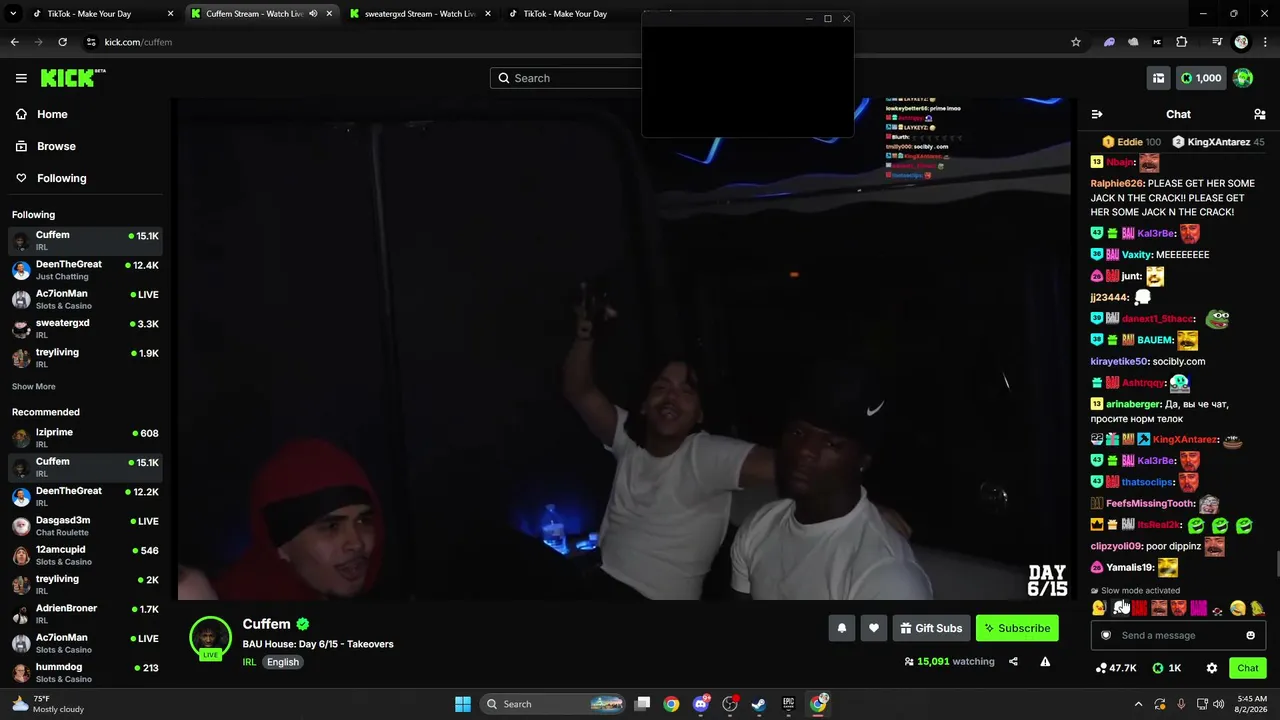Reload the Kick page
The width and height of the screenshot is (1280, 720).
[x=62, y=42]
